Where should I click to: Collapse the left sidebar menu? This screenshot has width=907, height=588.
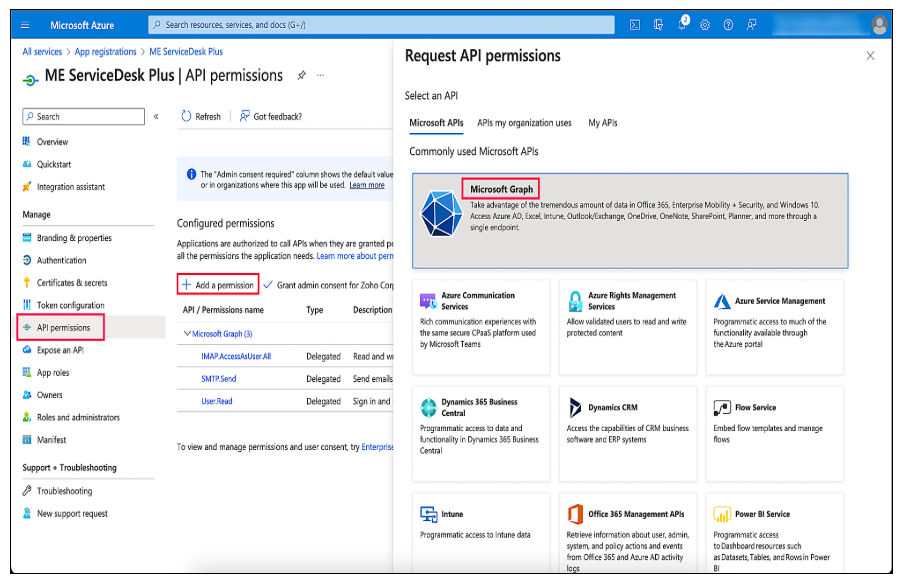tap(156, 117)
